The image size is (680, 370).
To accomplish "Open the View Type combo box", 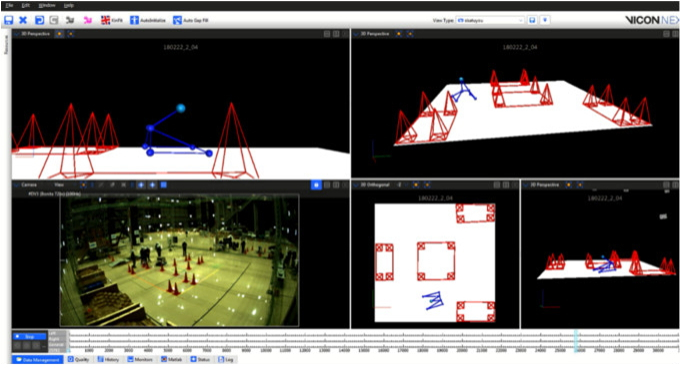I will (x=490, y=20).
